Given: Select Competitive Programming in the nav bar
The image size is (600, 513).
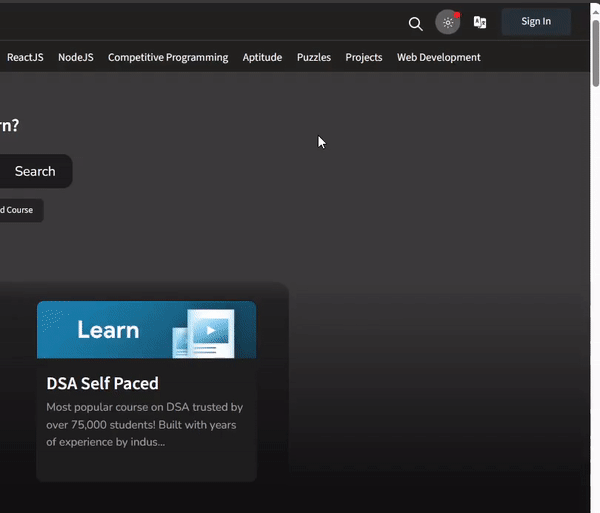Looking at the screenshot, I should tap(168, 57).
